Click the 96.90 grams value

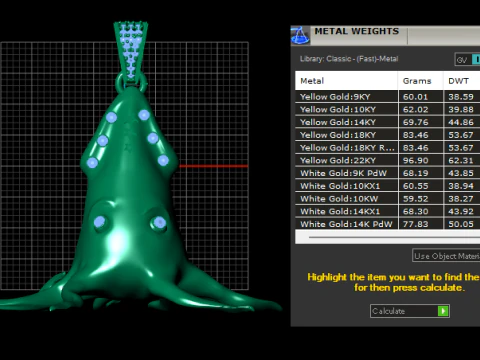pos(415,160)
